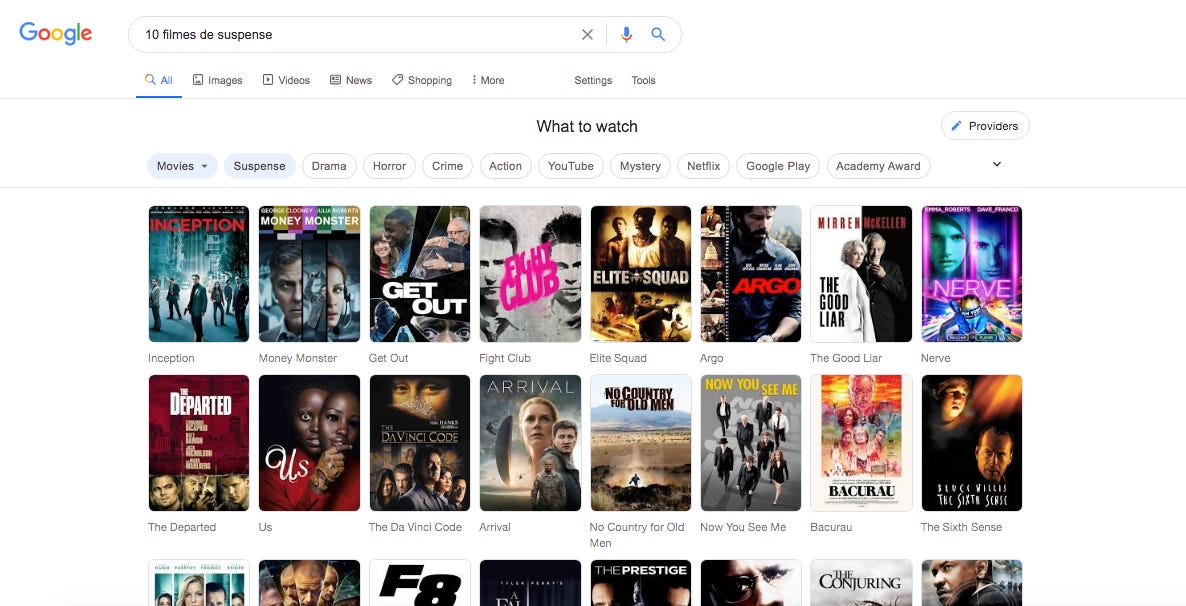Screen dimensions: 1186x606
Task: Click the 'Now You See Me' title text
Action: [x=744, y=527]
